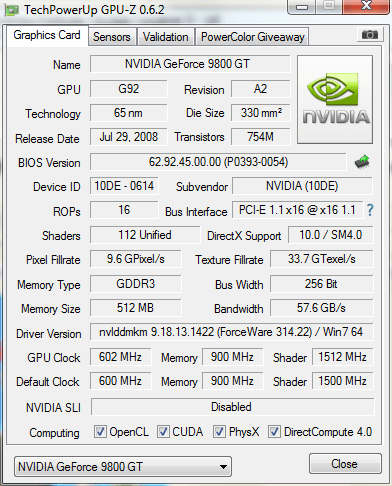Screen dimensions: 392x486
Task: Click the bus interface question mark
Action: pyautogui.click(x=370, y=210)
